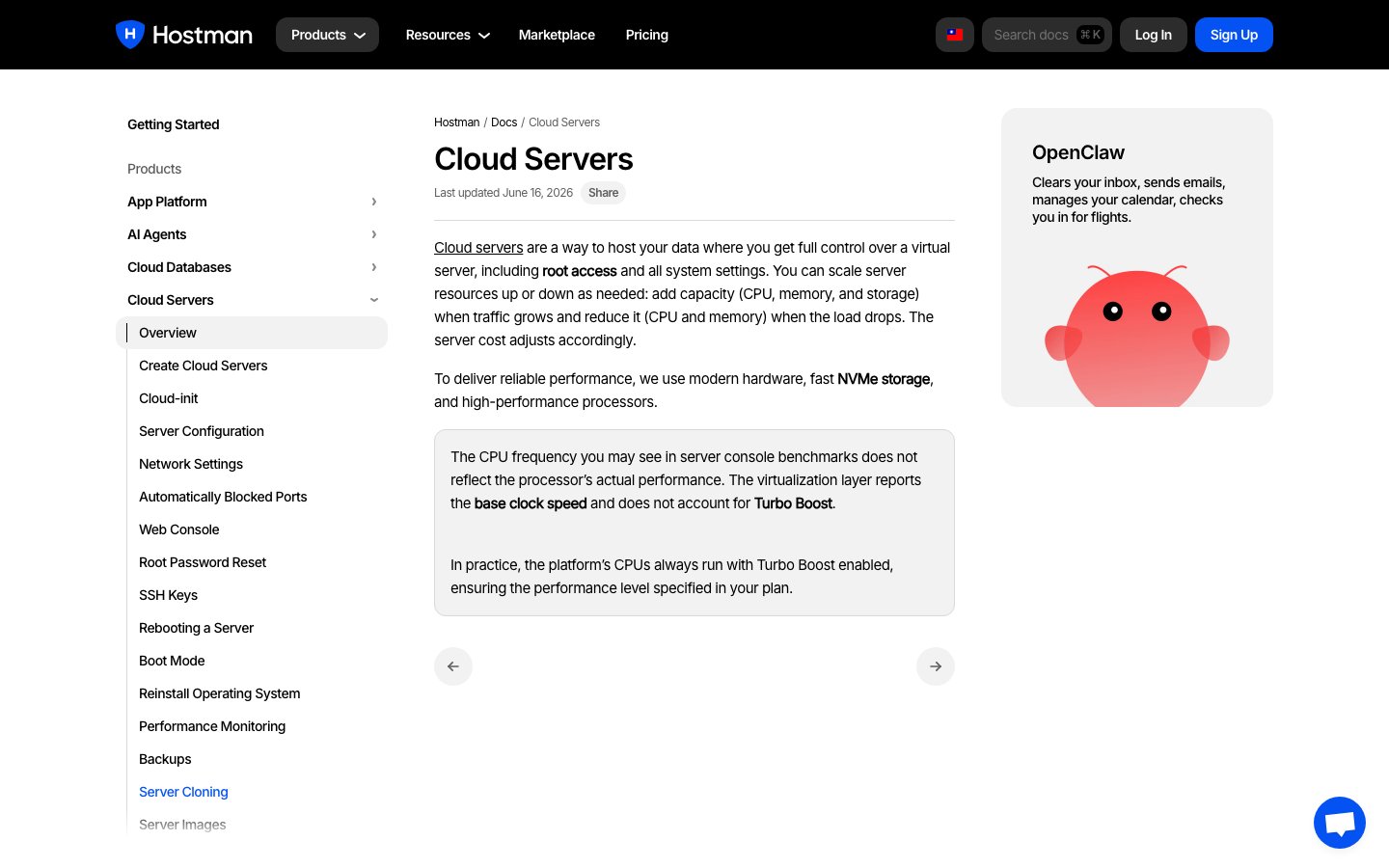
Task: Open Backups sidebar page
Action: tap(165, 759)
